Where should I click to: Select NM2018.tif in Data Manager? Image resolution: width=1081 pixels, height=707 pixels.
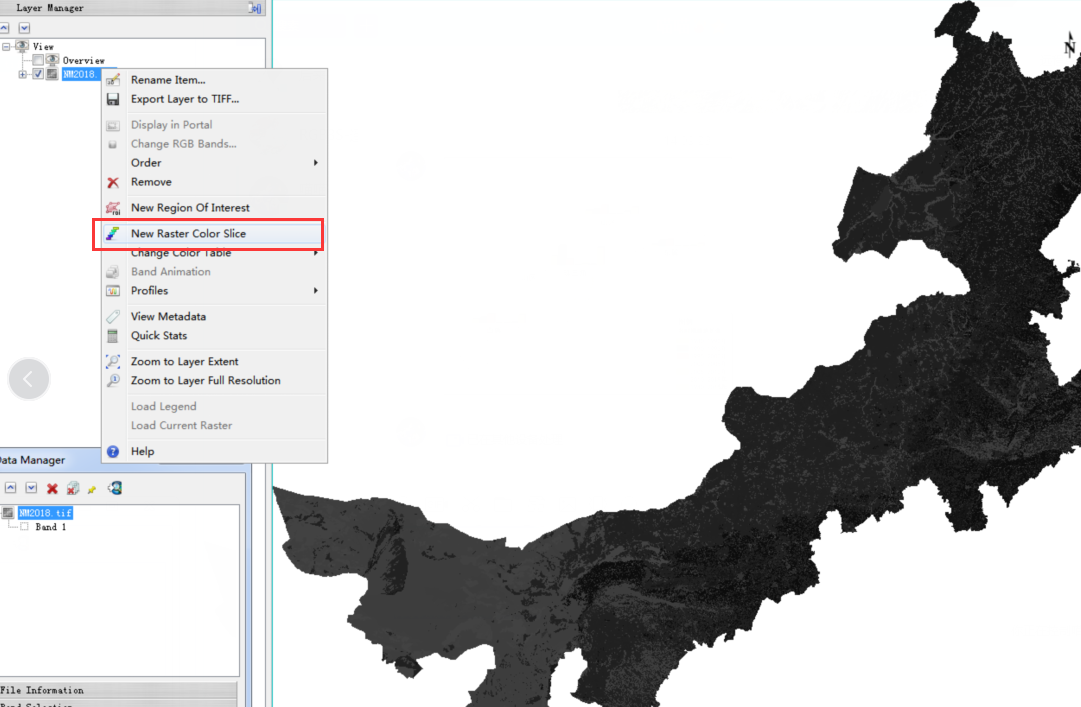(x=45, y=513)
